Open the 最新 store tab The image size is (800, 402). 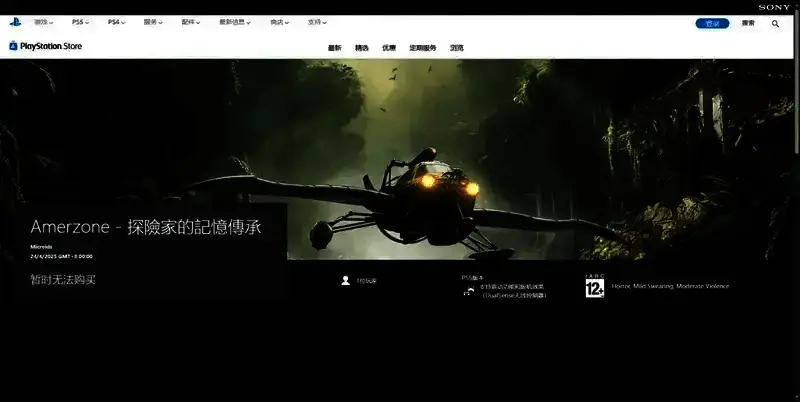[x=334, y=48]
